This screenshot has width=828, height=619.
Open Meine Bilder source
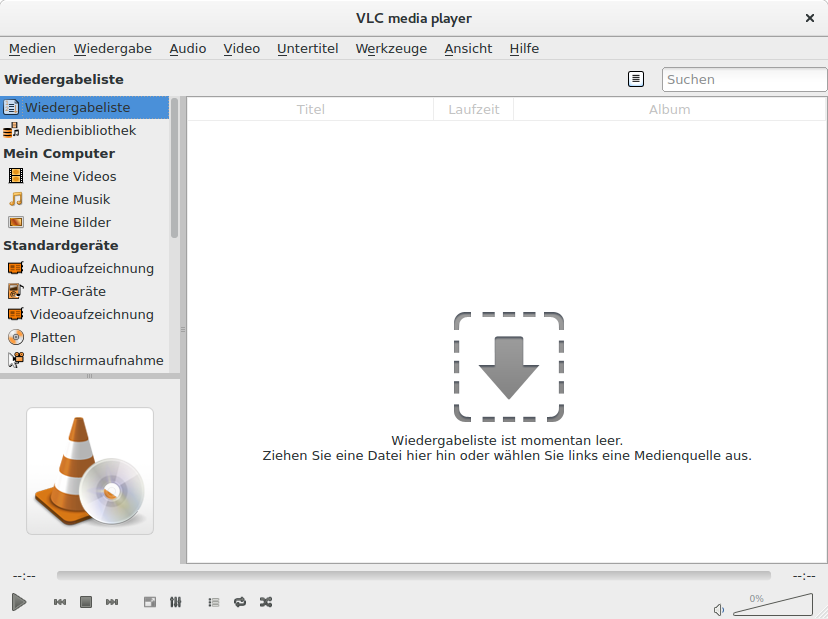tap(84, 222)
